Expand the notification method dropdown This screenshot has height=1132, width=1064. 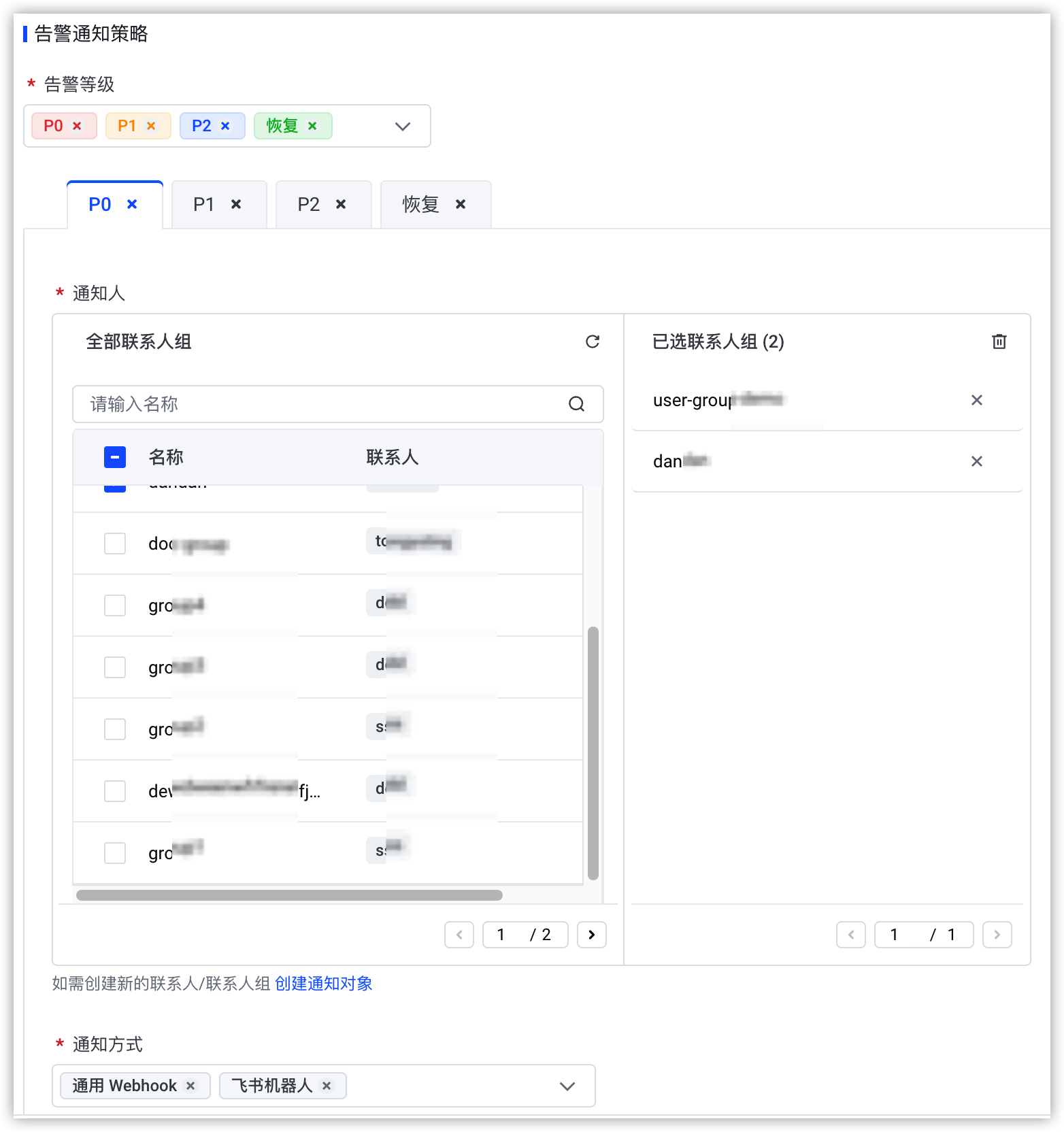point(567,1086)
